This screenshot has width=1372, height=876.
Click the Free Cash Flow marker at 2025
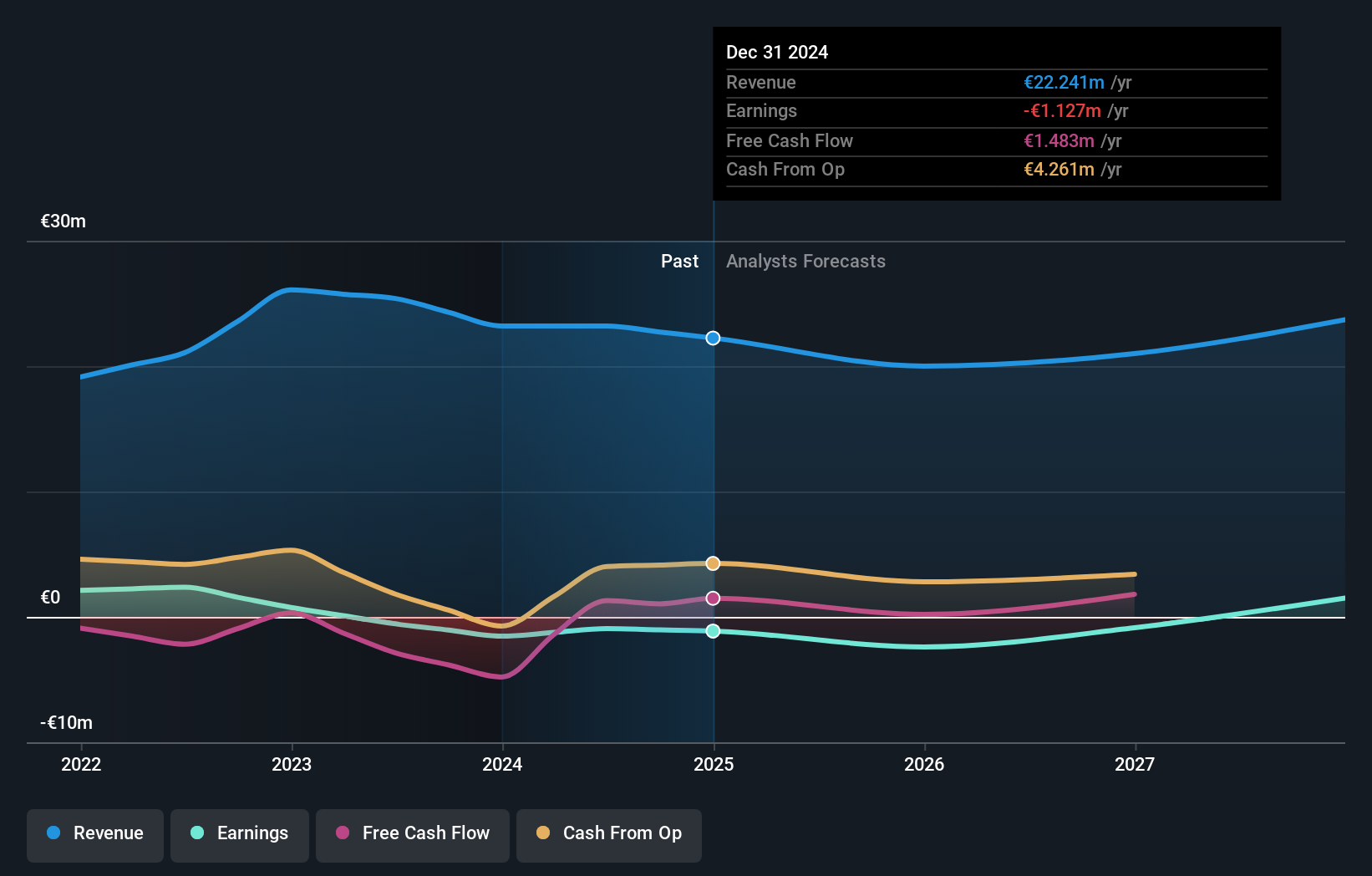pyautogui.click(x=712, y=597)
